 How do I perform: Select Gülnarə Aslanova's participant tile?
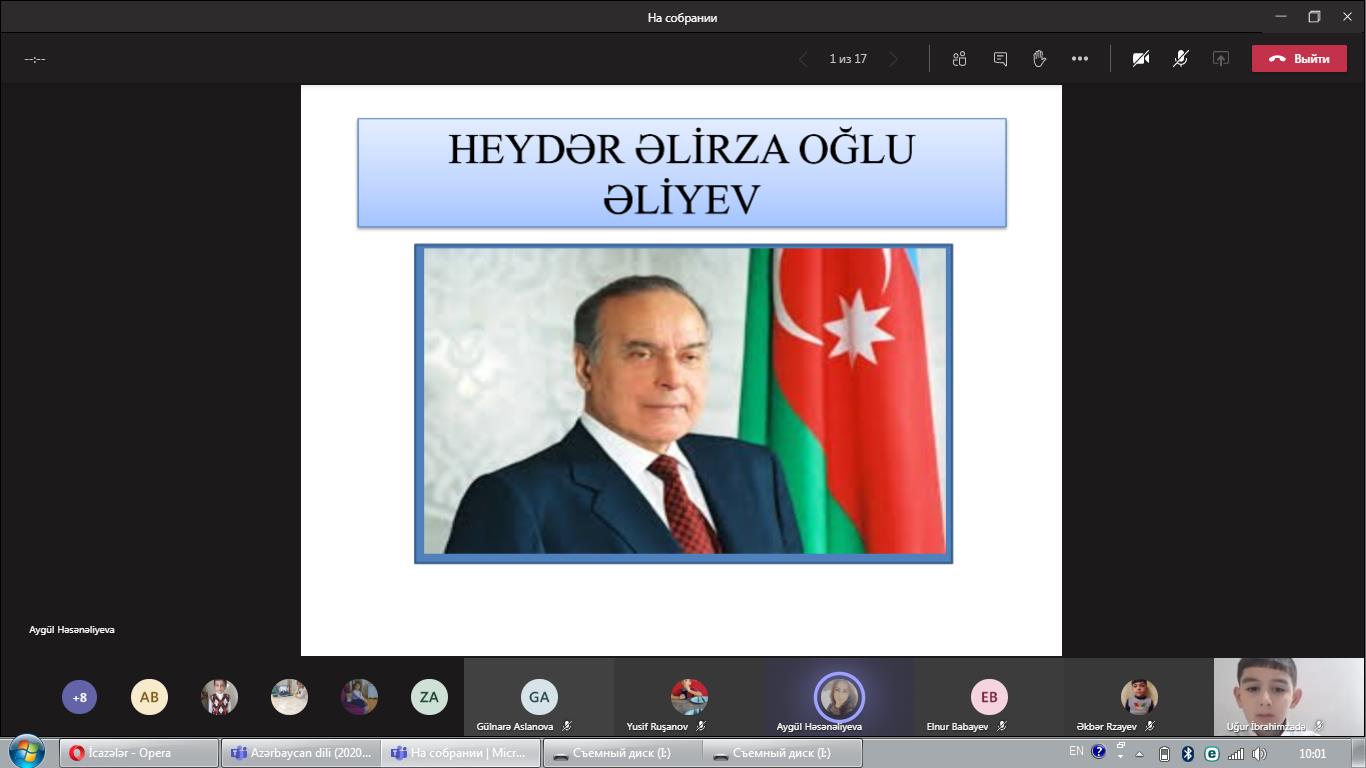[539, 697]
